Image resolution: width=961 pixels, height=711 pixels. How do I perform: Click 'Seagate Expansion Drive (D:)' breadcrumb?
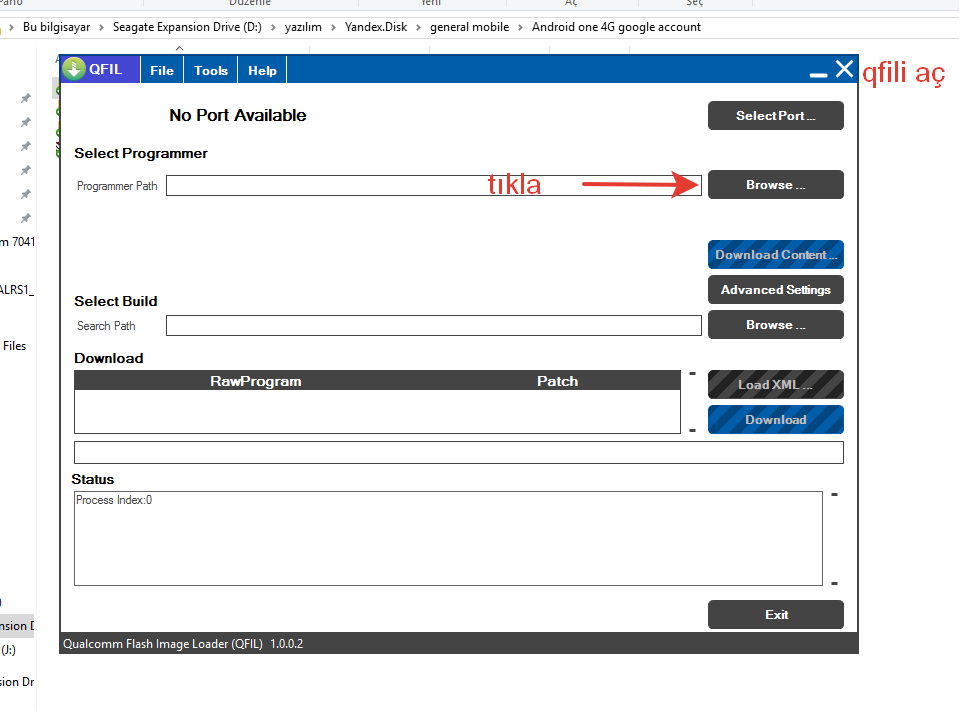187,27
